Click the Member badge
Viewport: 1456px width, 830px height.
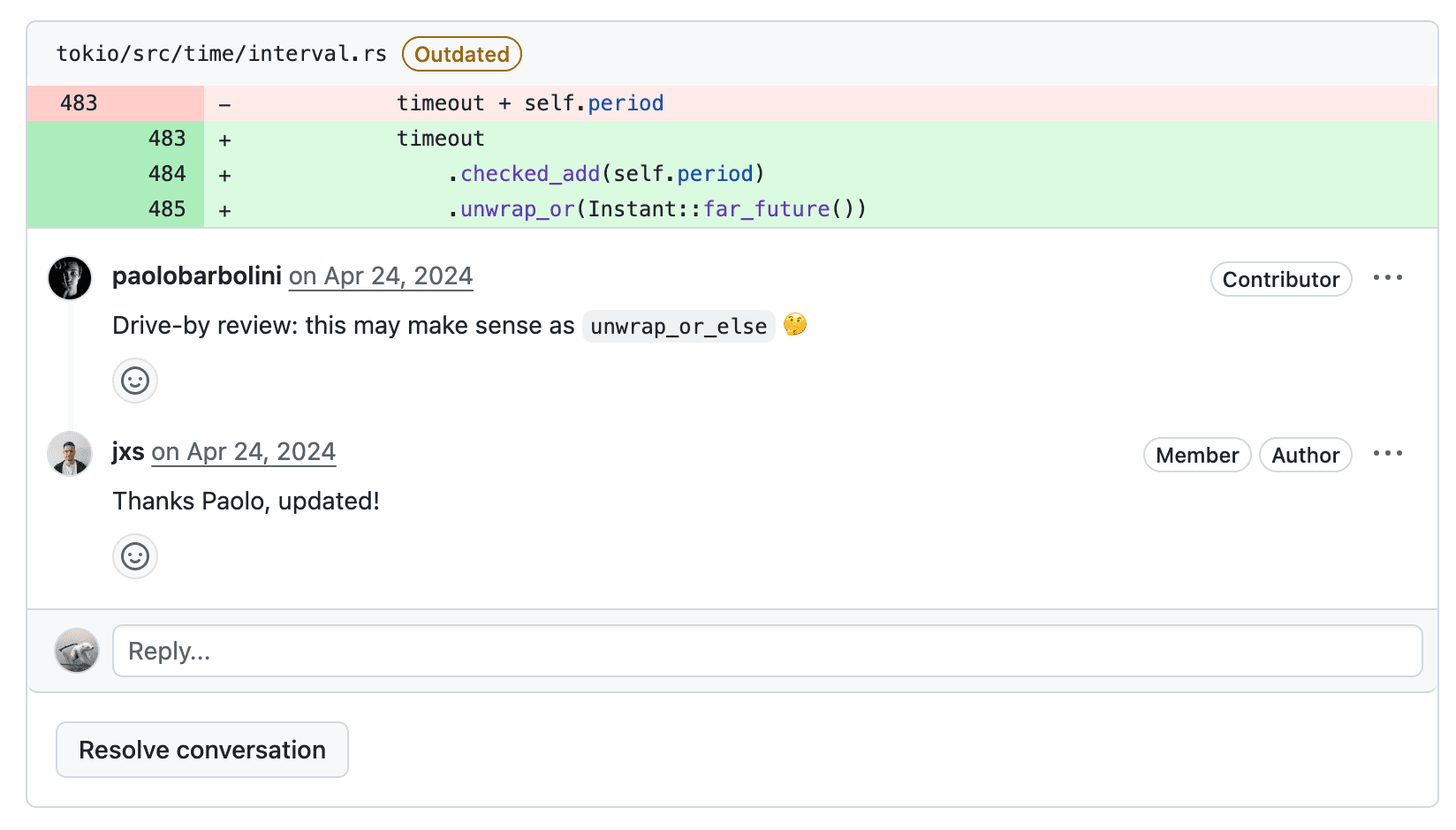1196,455
